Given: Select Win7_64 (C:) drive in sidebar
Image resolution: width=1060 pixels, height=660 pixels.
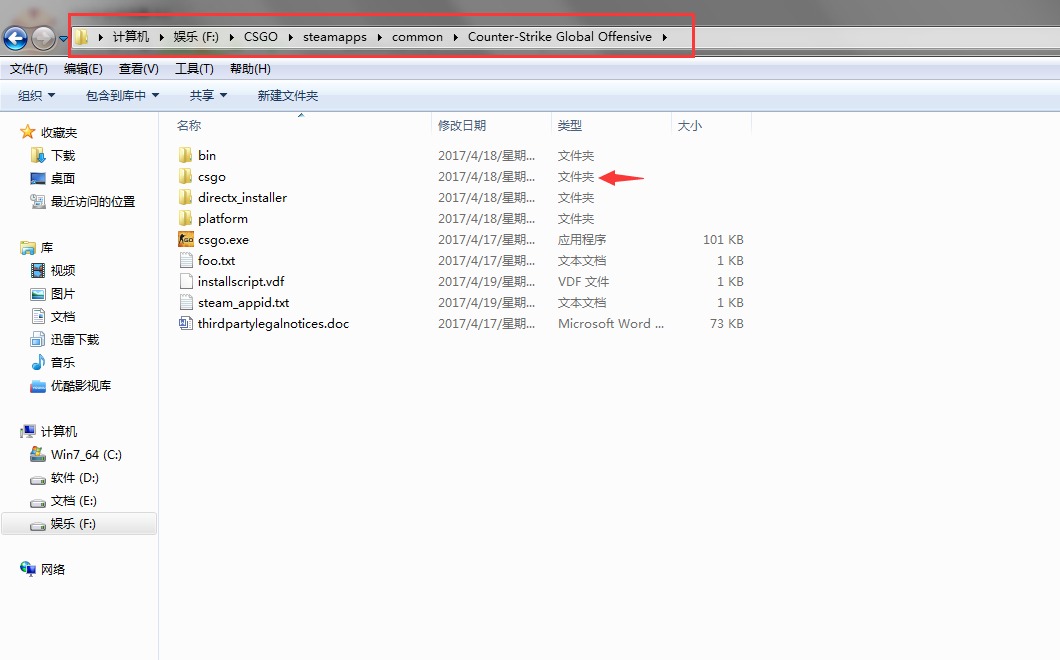Looking at the screenshot, I should 86,455.
